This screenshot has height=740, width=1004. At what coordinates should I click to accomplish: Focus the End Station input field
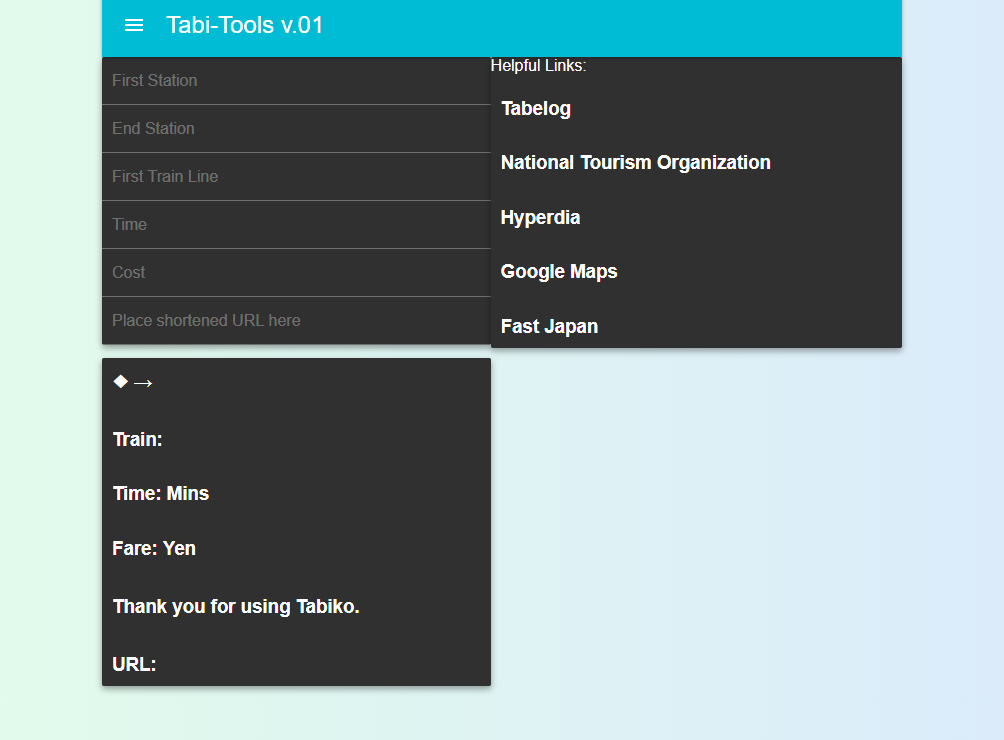[x=296, y=129]
